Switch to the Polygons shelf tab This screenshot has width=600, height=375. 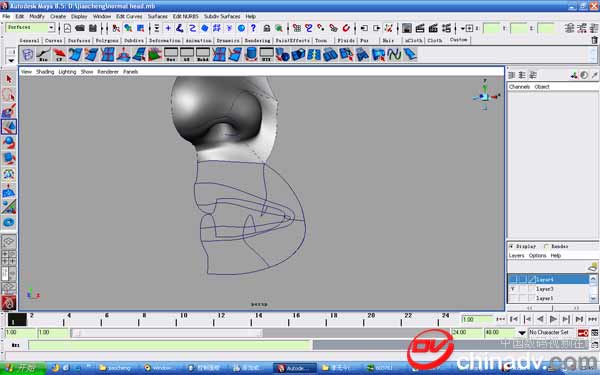click(x=107, y=40)
